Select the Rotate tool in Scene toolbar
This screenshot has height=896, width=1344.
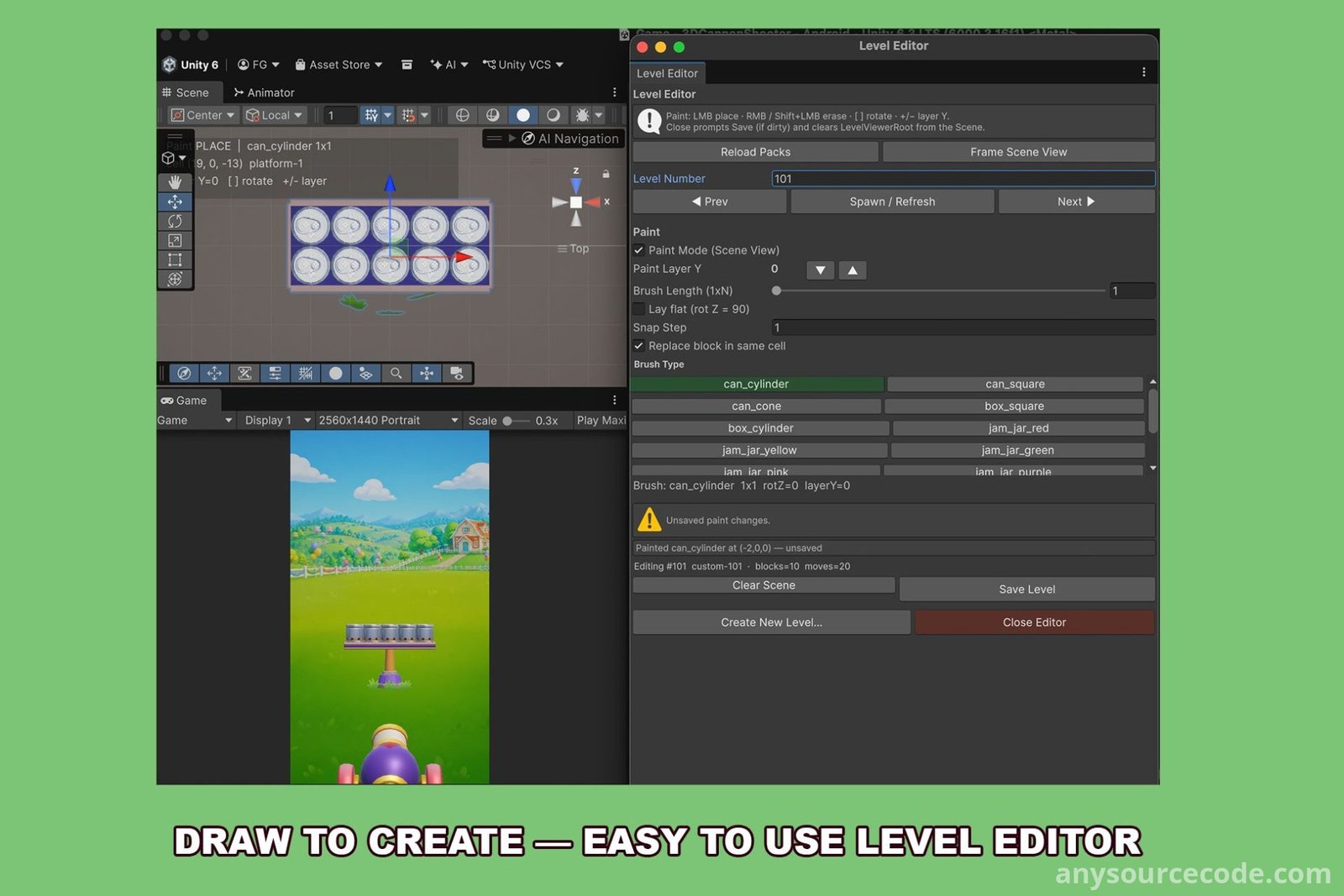pos(175,221)
